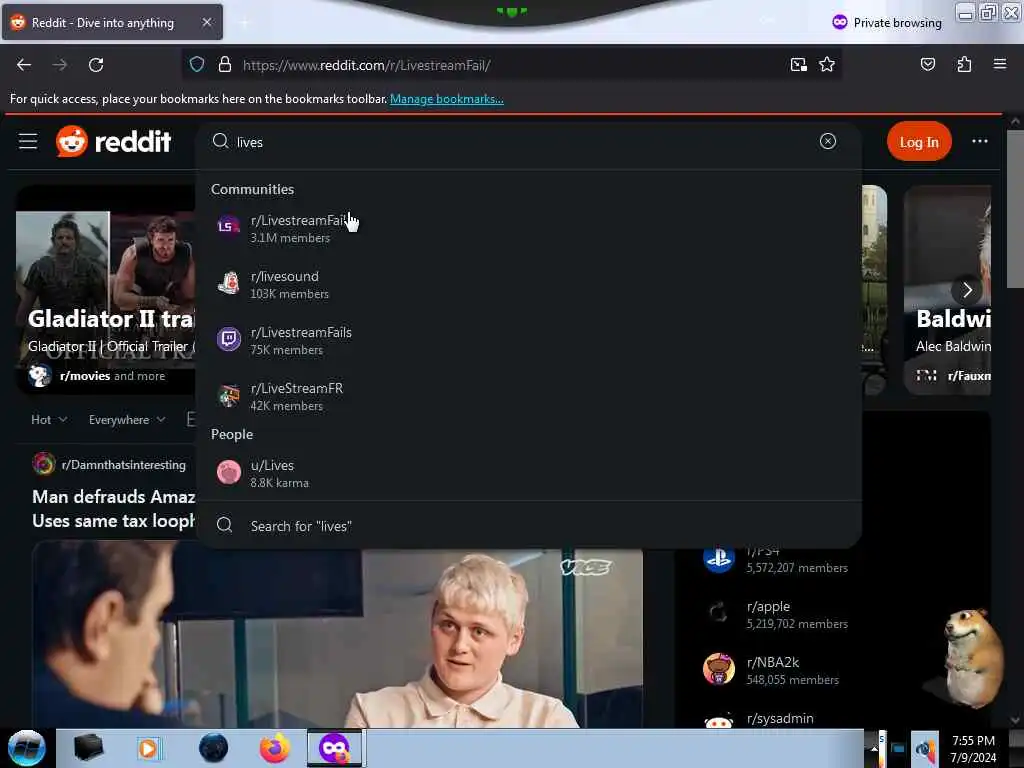Clear the search field text
Image resolution: width=1024 pixels, height=768 pixels.
coord(827,141)
